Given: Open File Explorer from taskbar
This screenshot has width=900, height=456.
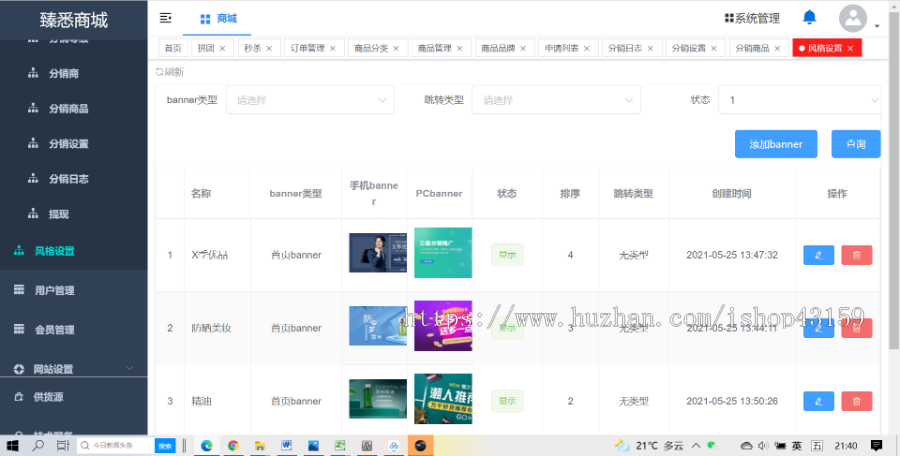Looking at the screenshot, I should click(x=260, y=445).
